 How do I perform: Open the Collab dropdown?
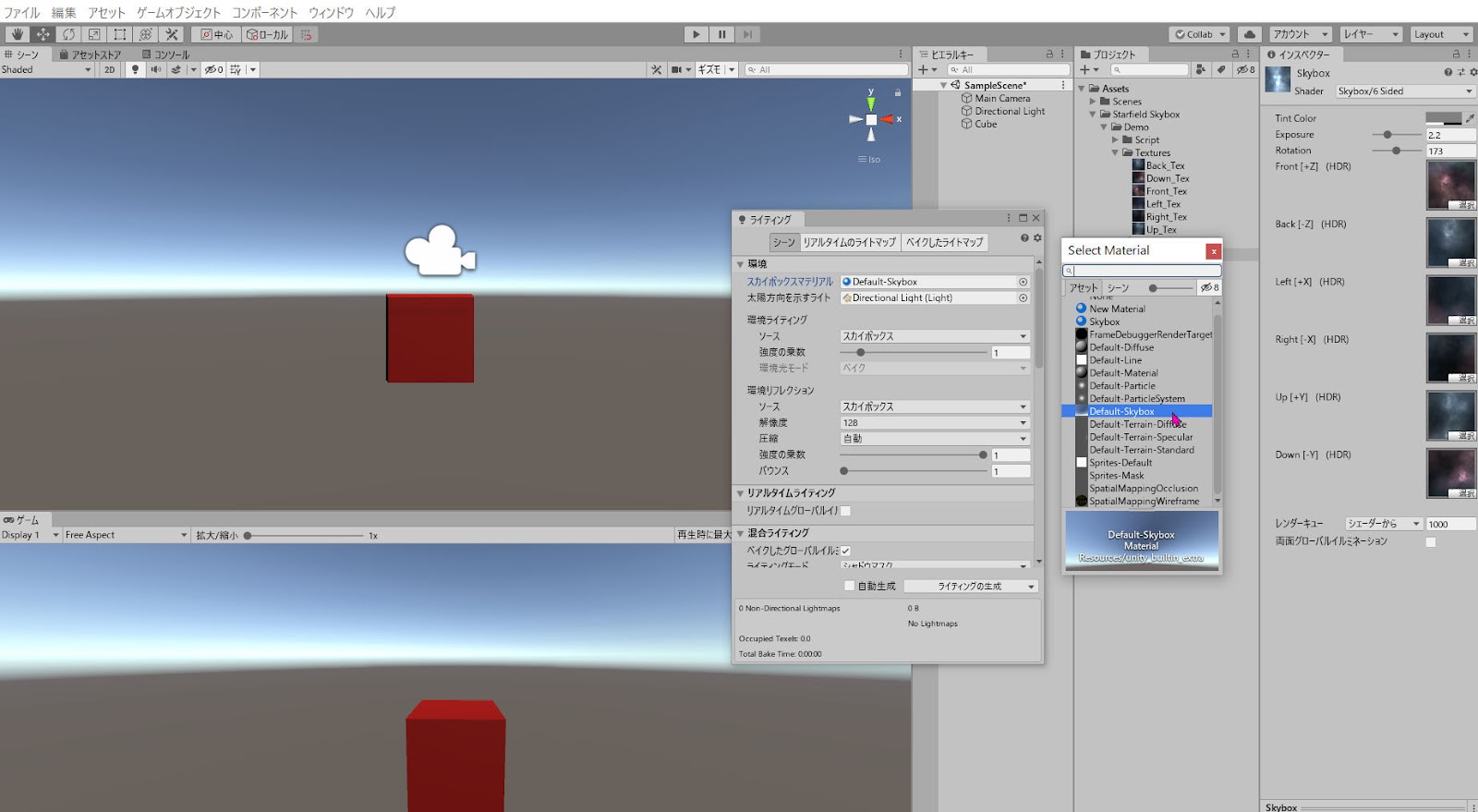click(x=1199, y=34)
